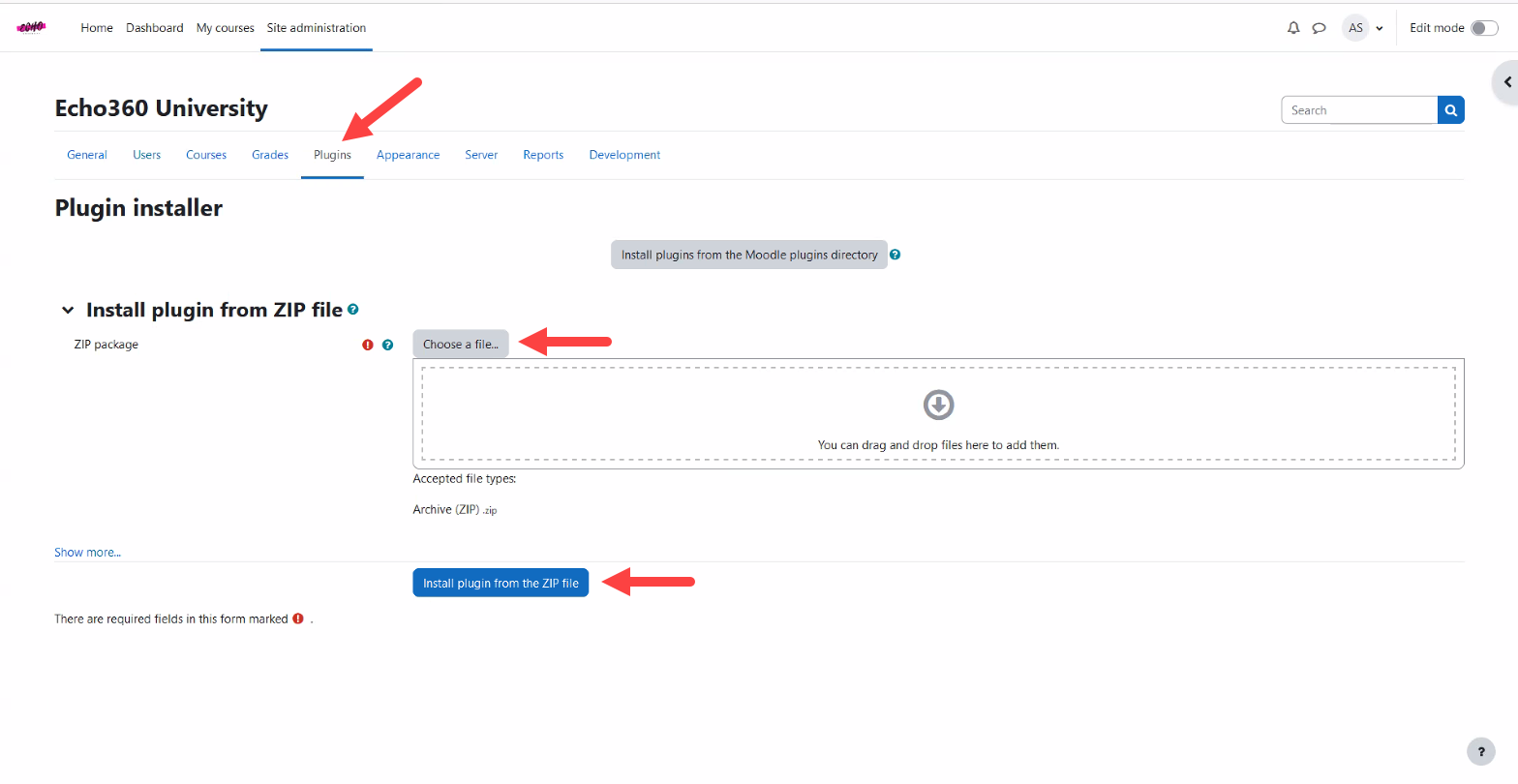Click help icon next to ZIP file heading
1518x784 pixels.
point(353,310)
